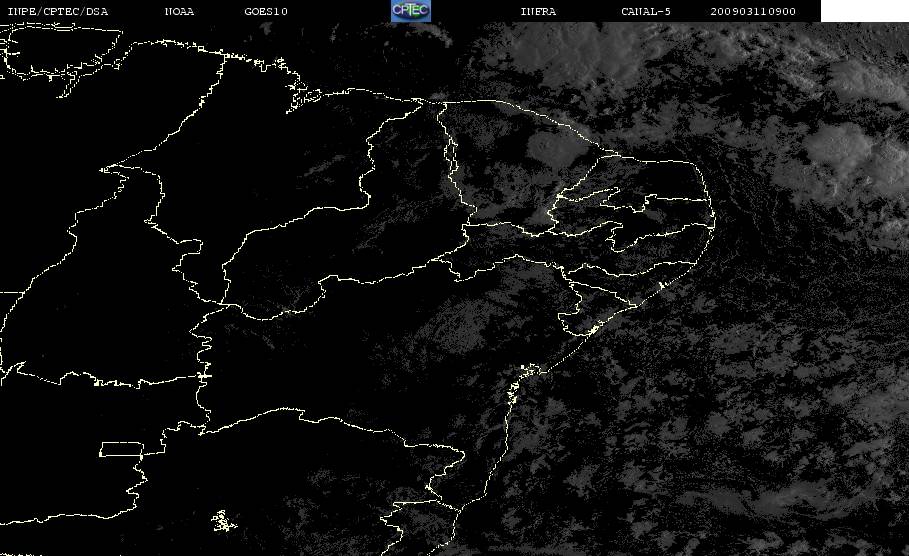Select the INPE/CPTEC/DSA header label

[x=58, y=12]
